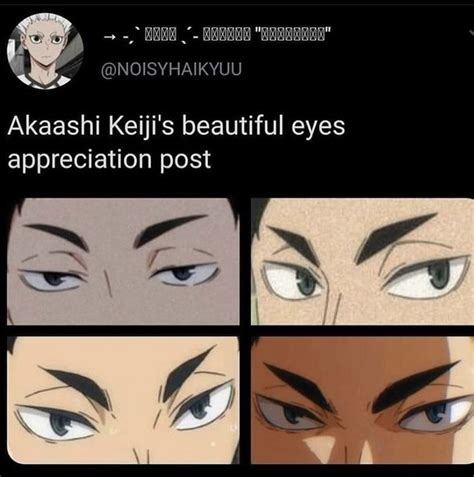The width and height of the screenshot is (474, 477).
Task: Open the bottom-left peach-toned eyes image
Action: tap(123, 400)
